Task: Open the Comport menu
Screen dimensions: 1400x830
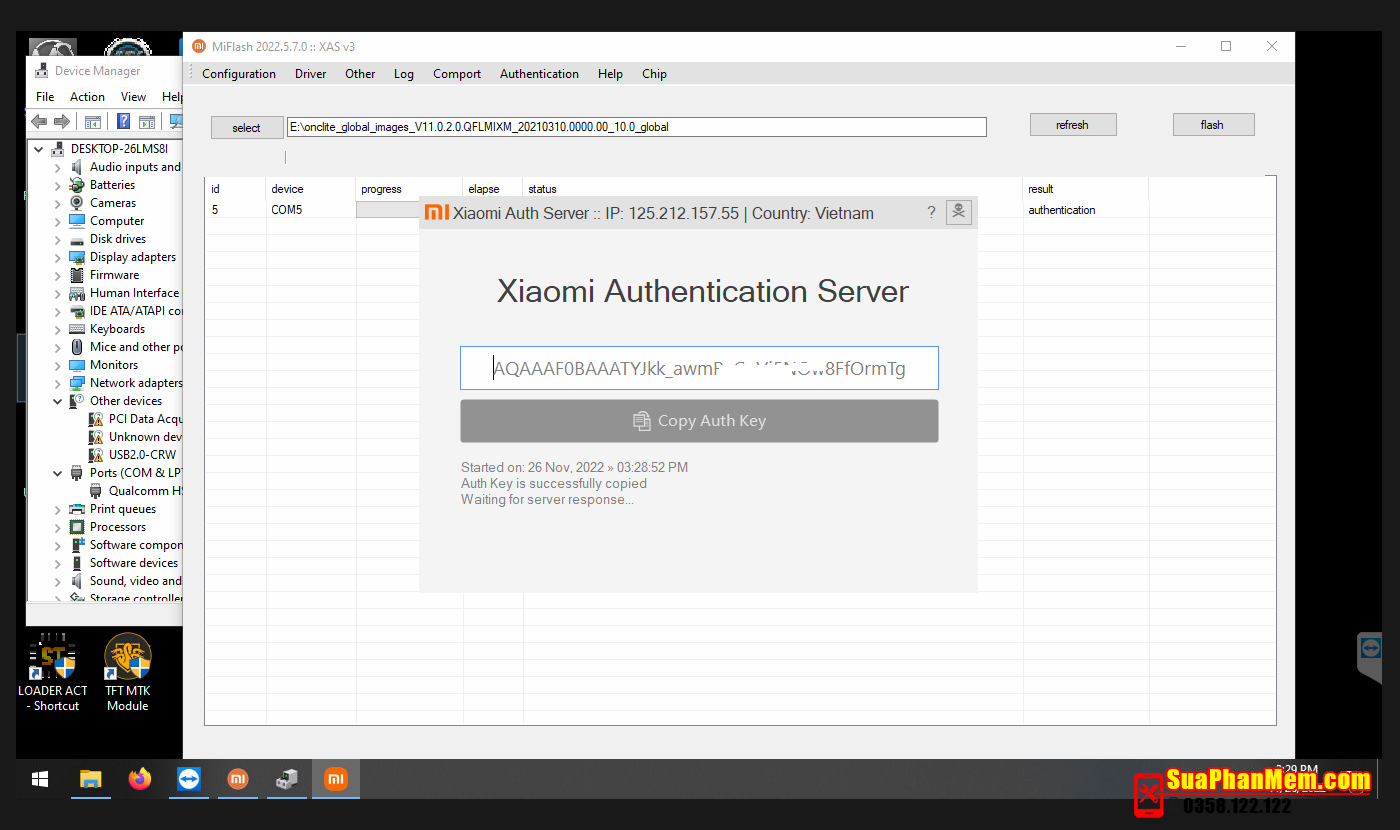Action: click(x=456, y=74)
